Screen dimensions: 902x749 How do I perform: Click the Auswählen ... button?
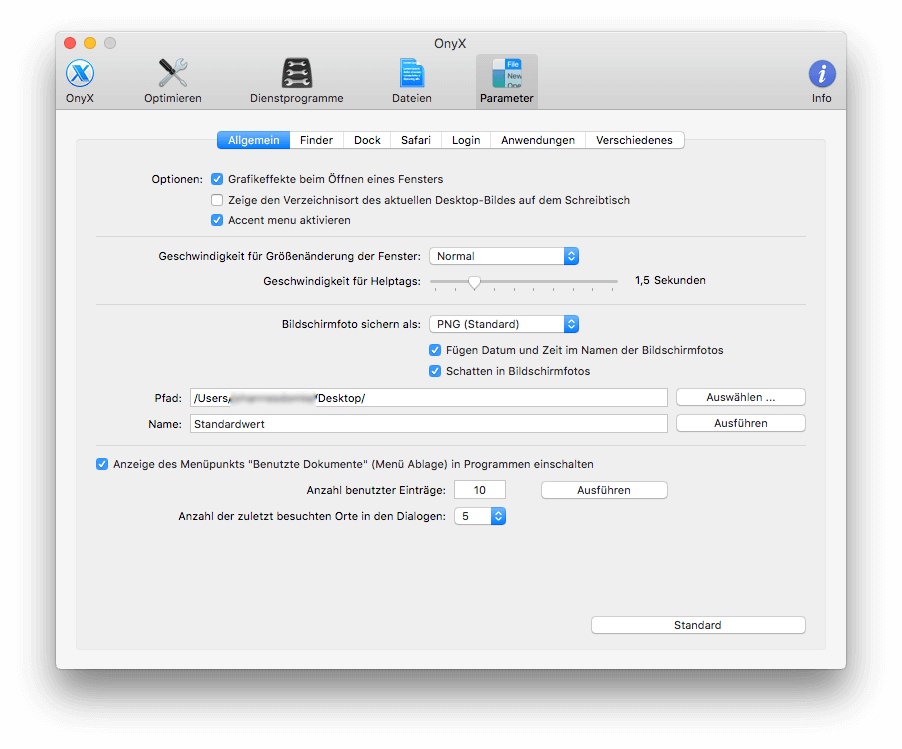tap(741, 398)
